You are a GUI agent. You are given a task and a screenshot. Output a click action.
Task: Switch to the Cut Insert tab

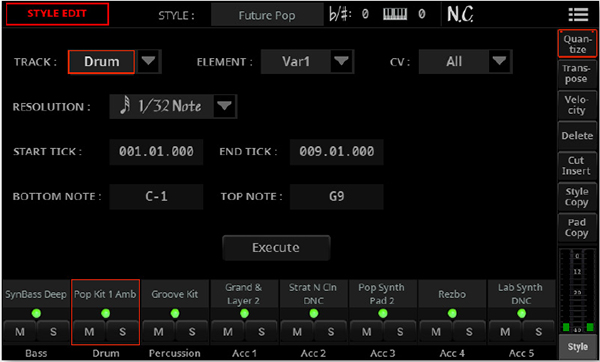pyautogui.click(x=577, y=166)
